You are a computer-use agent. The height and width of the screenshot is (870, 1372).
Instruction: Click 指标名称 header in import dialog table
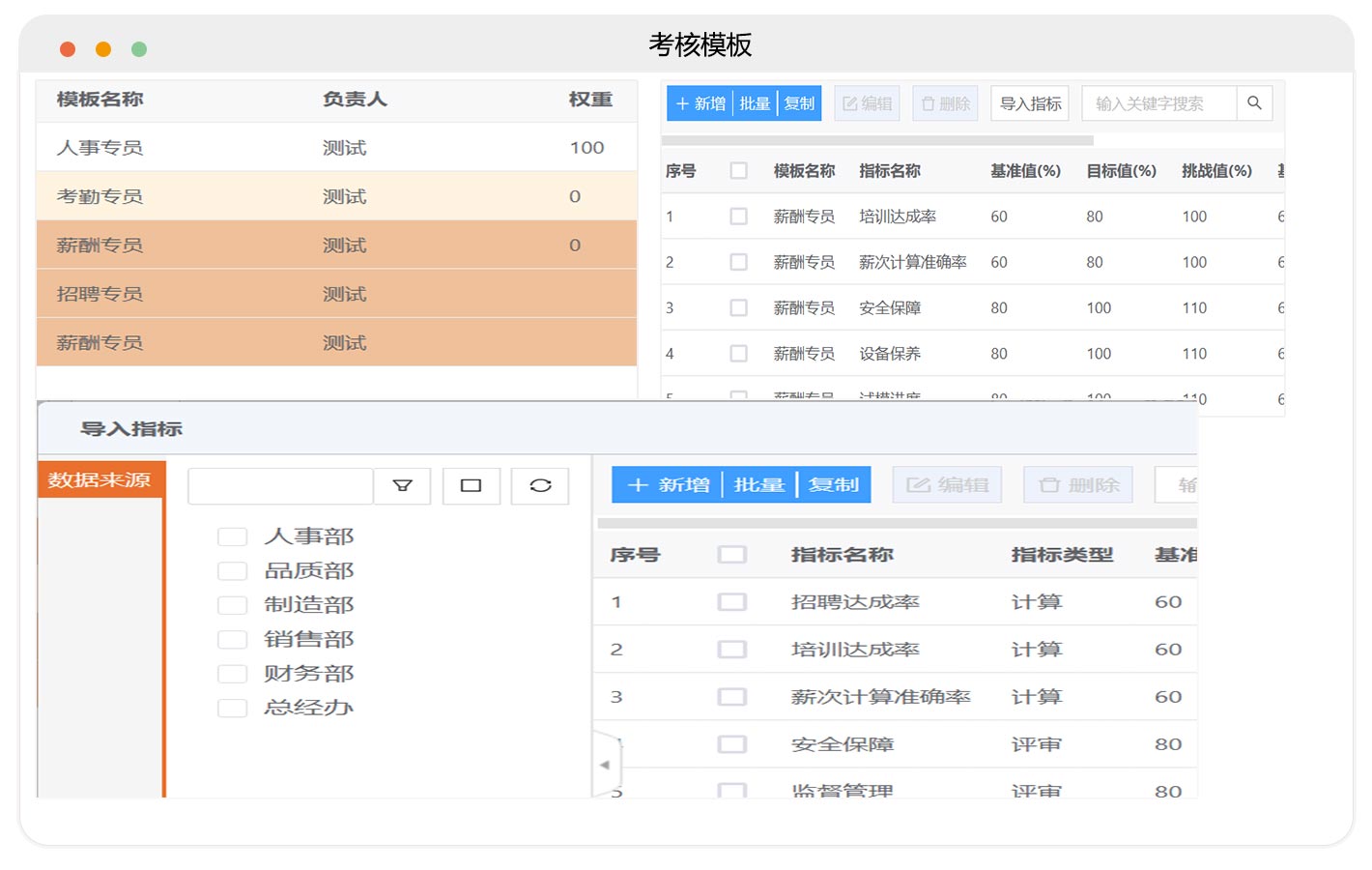842,555
